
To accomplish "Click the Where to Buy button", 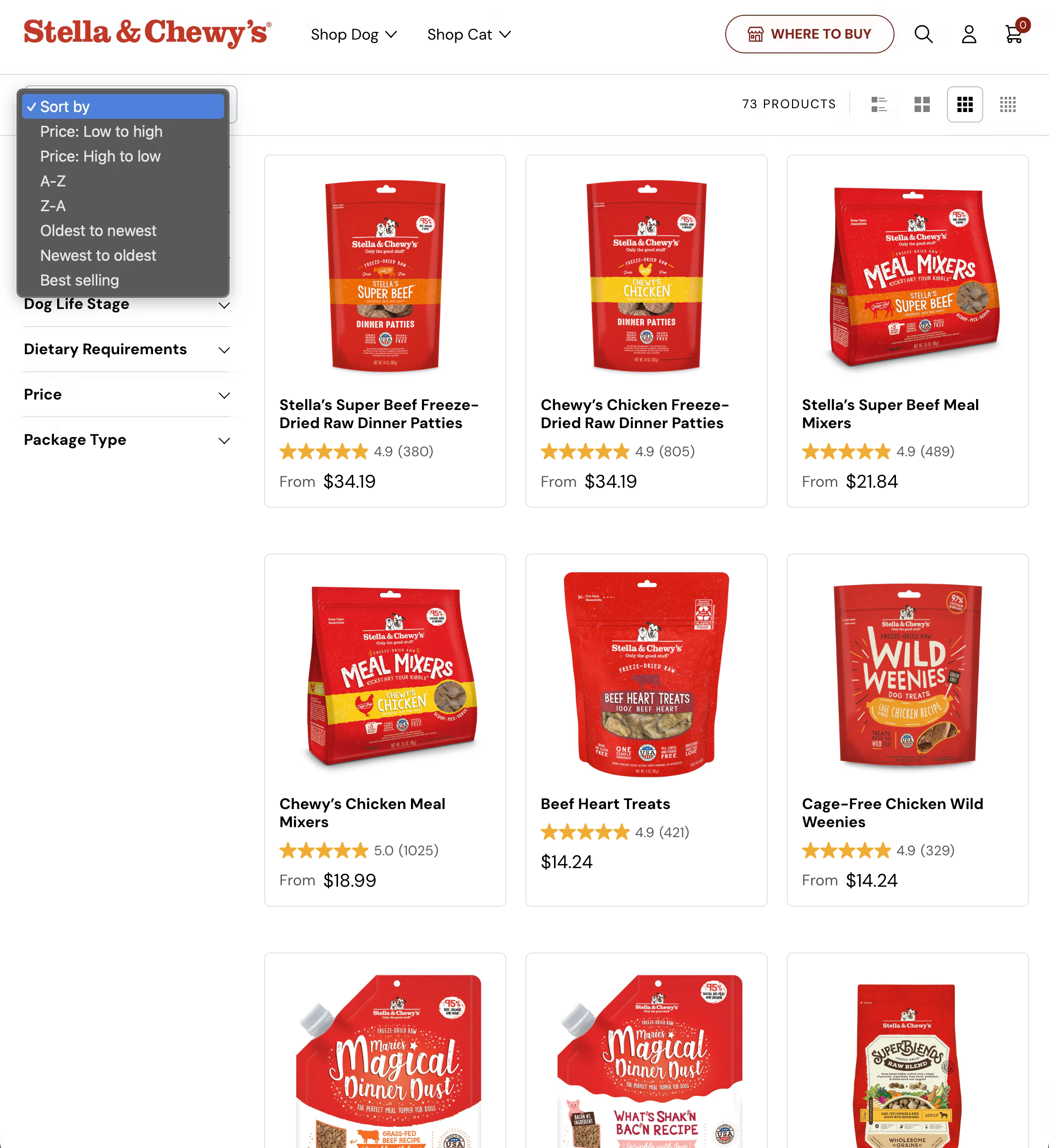I will [809, 34].
